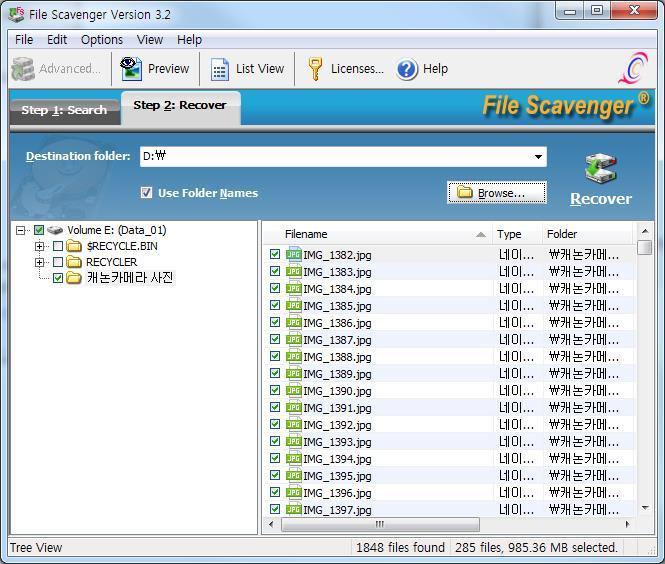Click the JPG icon of IMG_1389.jpg
The width and height of the screenshot is (665, 564).
pos(293,373)
